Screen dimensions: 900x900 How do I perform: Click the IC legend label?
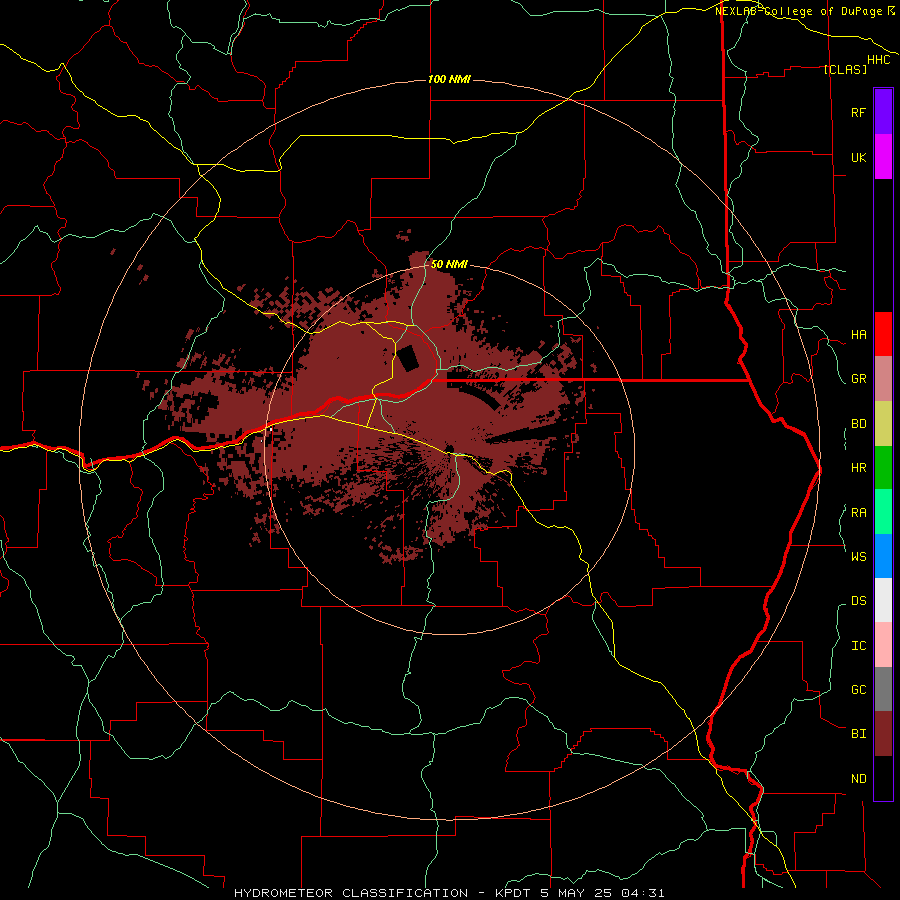click(x=858, y=646)
